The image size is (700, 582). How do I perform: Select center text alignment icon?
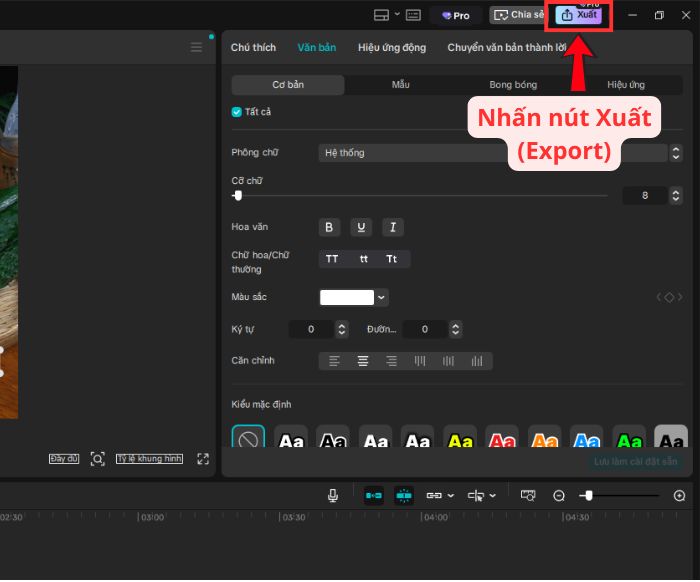363,361
